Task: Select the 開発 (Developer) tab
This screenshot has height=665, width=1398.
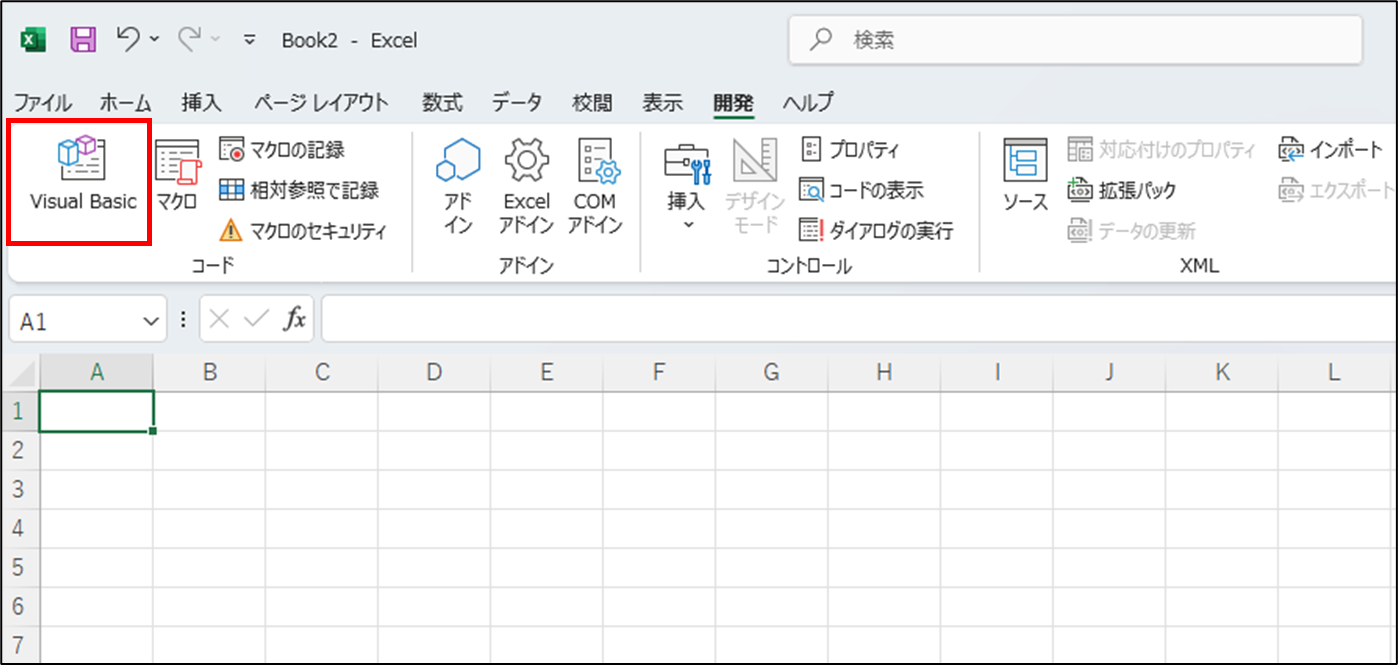Action: (x=733, y=102)
